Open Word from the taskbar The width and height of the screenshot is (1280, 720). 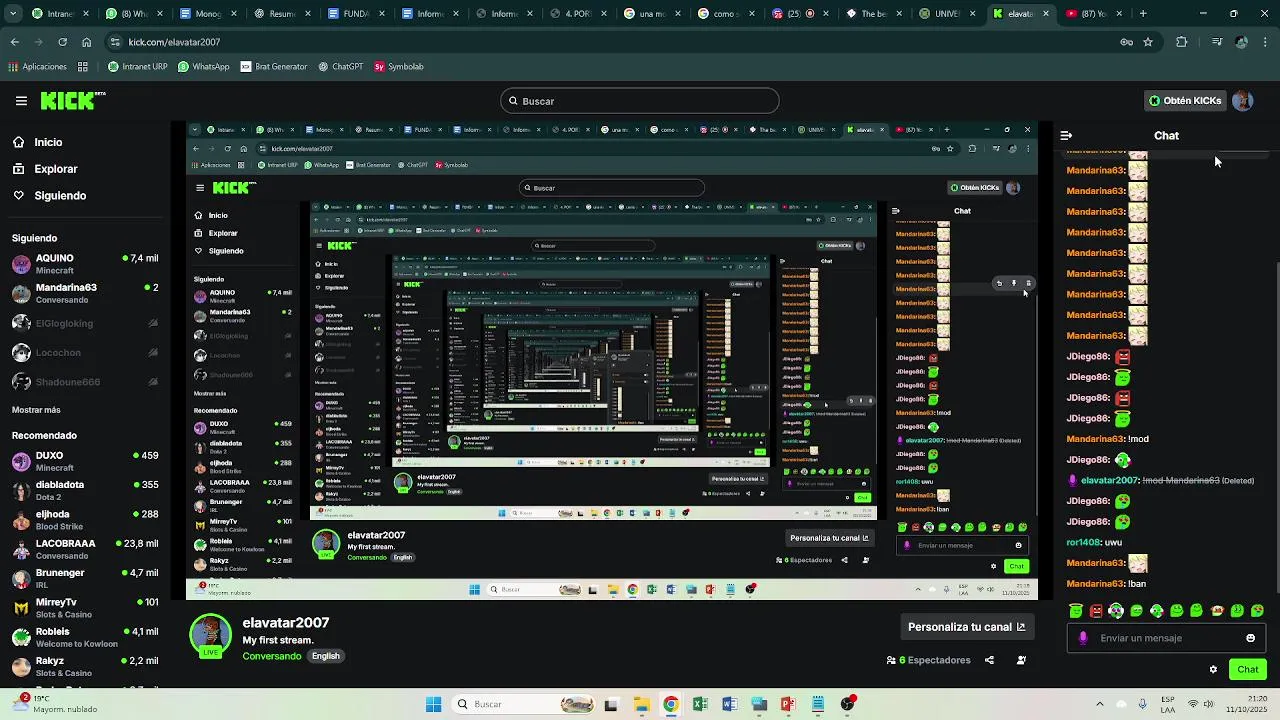729,704
